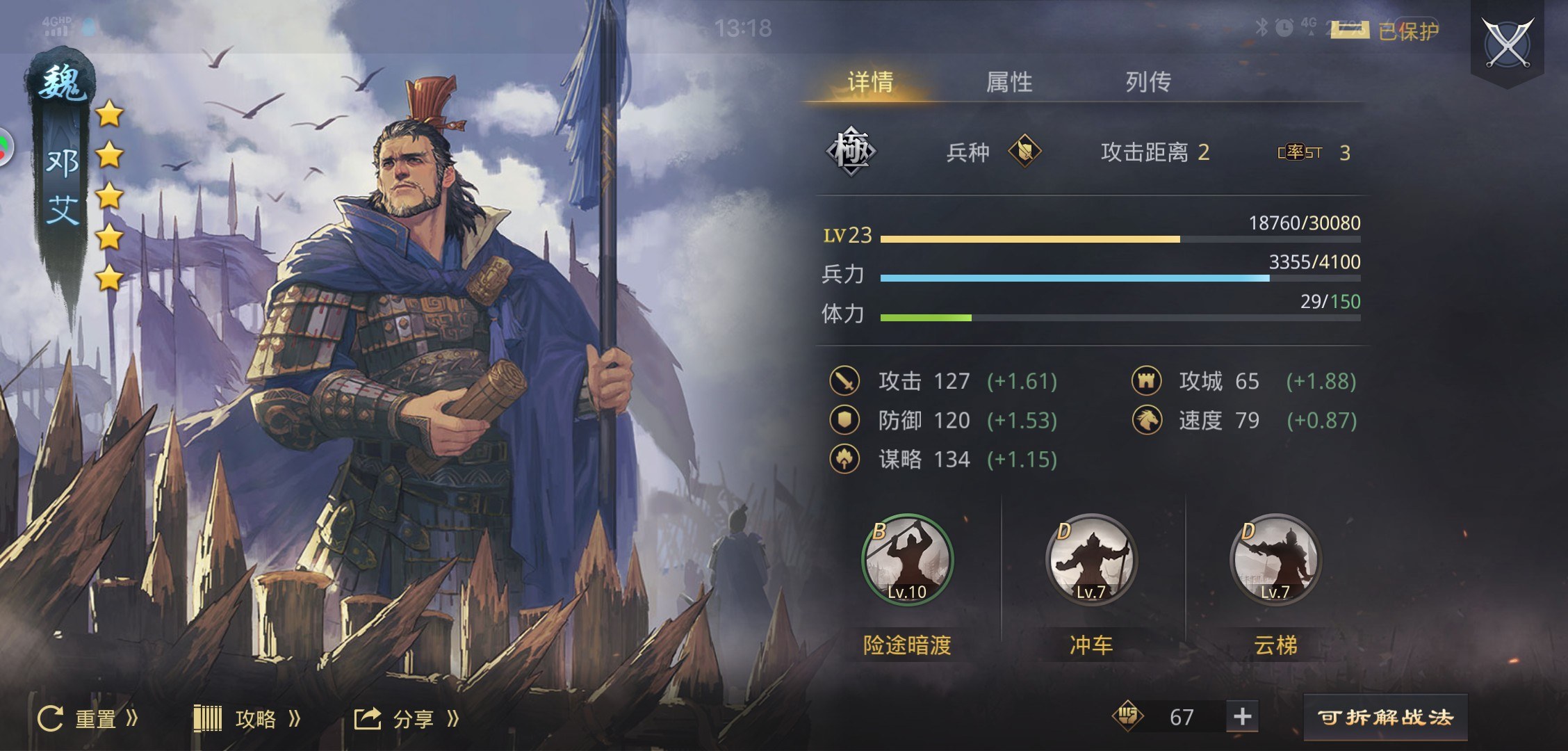
Task: Select the 详情 details tab
Action: 870,82
